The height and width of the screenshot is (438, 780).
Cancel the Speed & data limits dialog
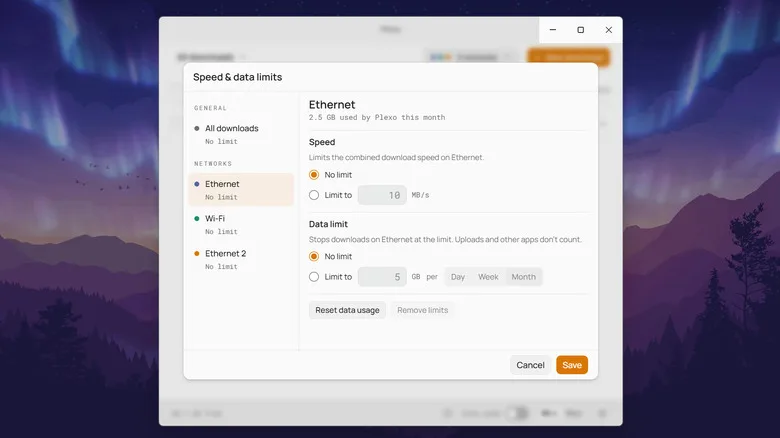[x=530, y=365]
